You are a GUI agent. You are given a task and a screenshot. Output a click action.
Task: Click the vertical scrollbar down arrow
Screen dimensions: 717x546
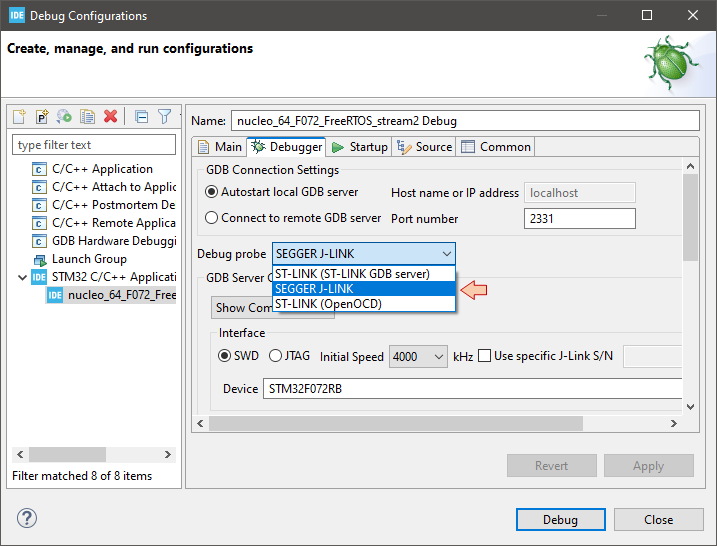690,407
